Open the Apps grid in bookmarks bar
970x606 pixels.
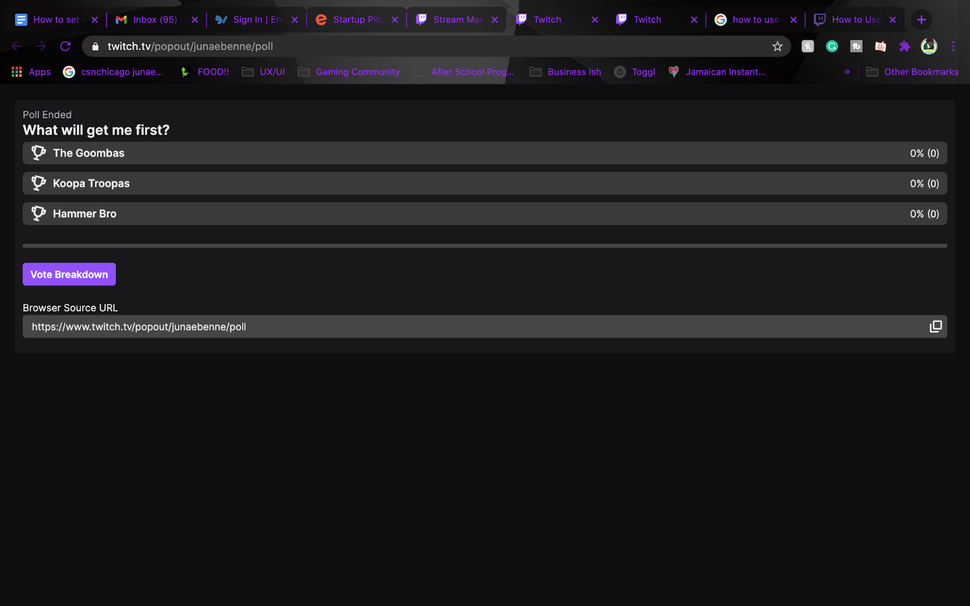pos(16,71)
